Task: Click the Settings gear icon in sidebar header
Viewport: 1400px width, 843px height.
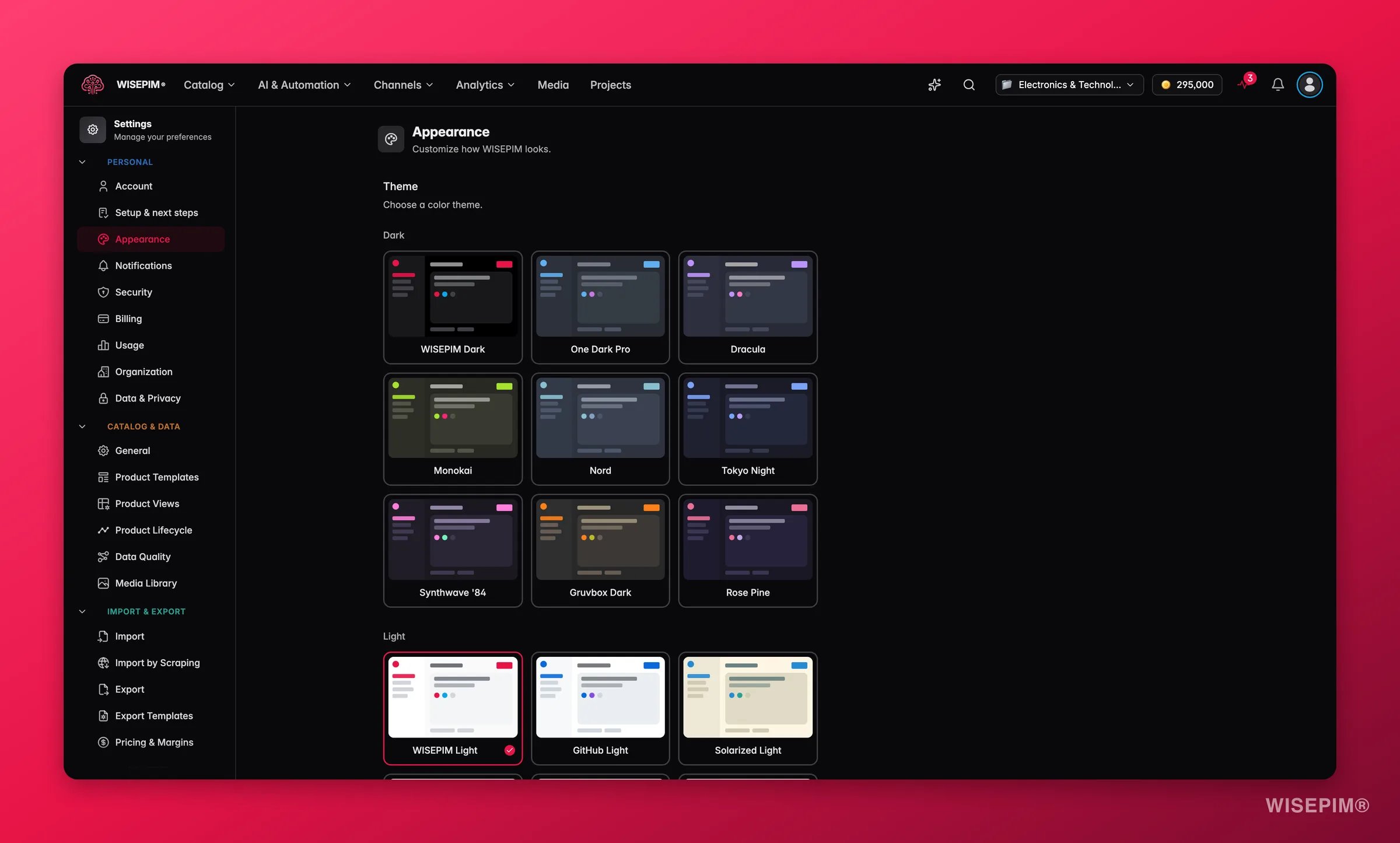Action: (x=93, y=130)
